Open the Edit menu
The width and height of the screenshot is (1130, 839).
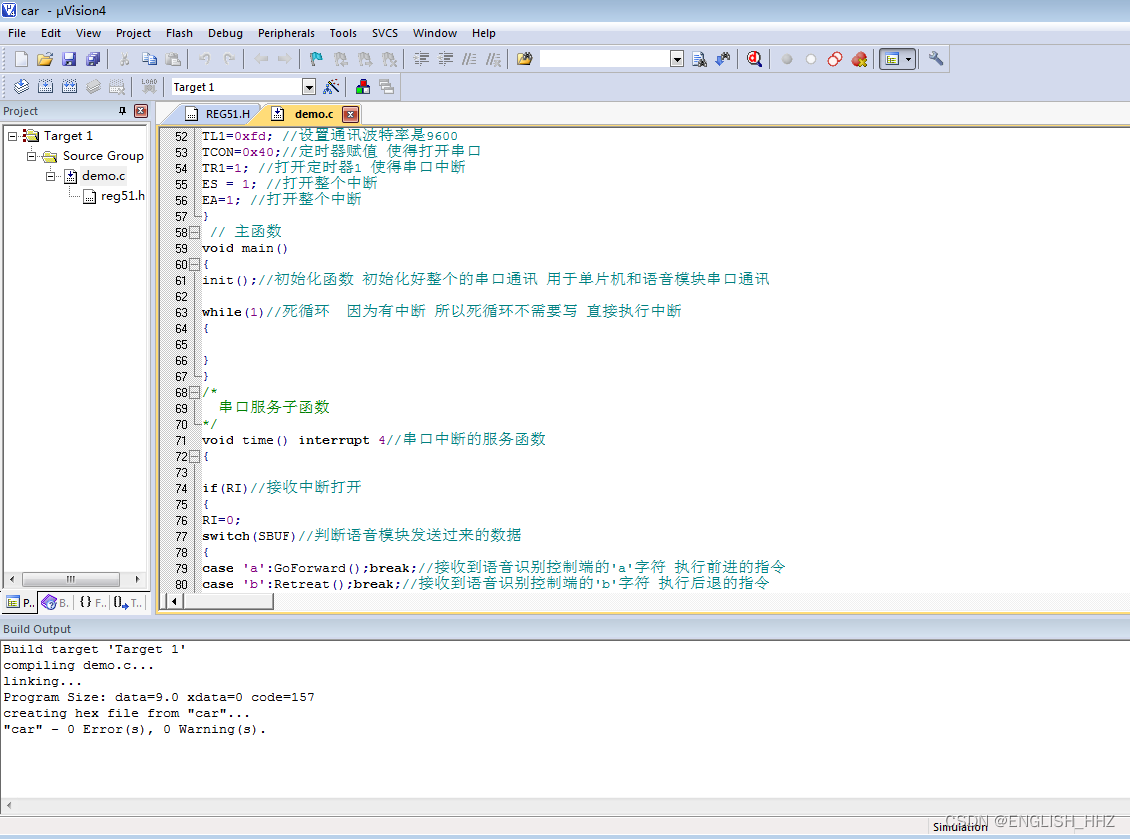[50, 33]
